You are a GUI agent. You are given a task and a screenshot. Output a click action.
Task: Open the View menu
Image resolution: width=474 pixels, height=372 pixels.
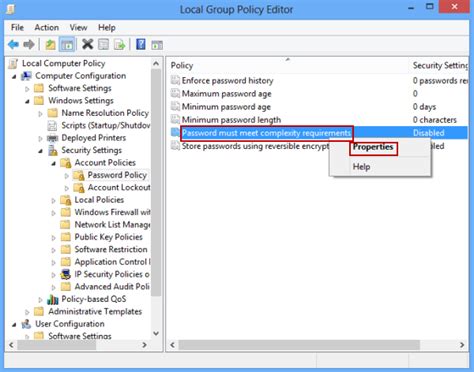(x=78, y=27)
